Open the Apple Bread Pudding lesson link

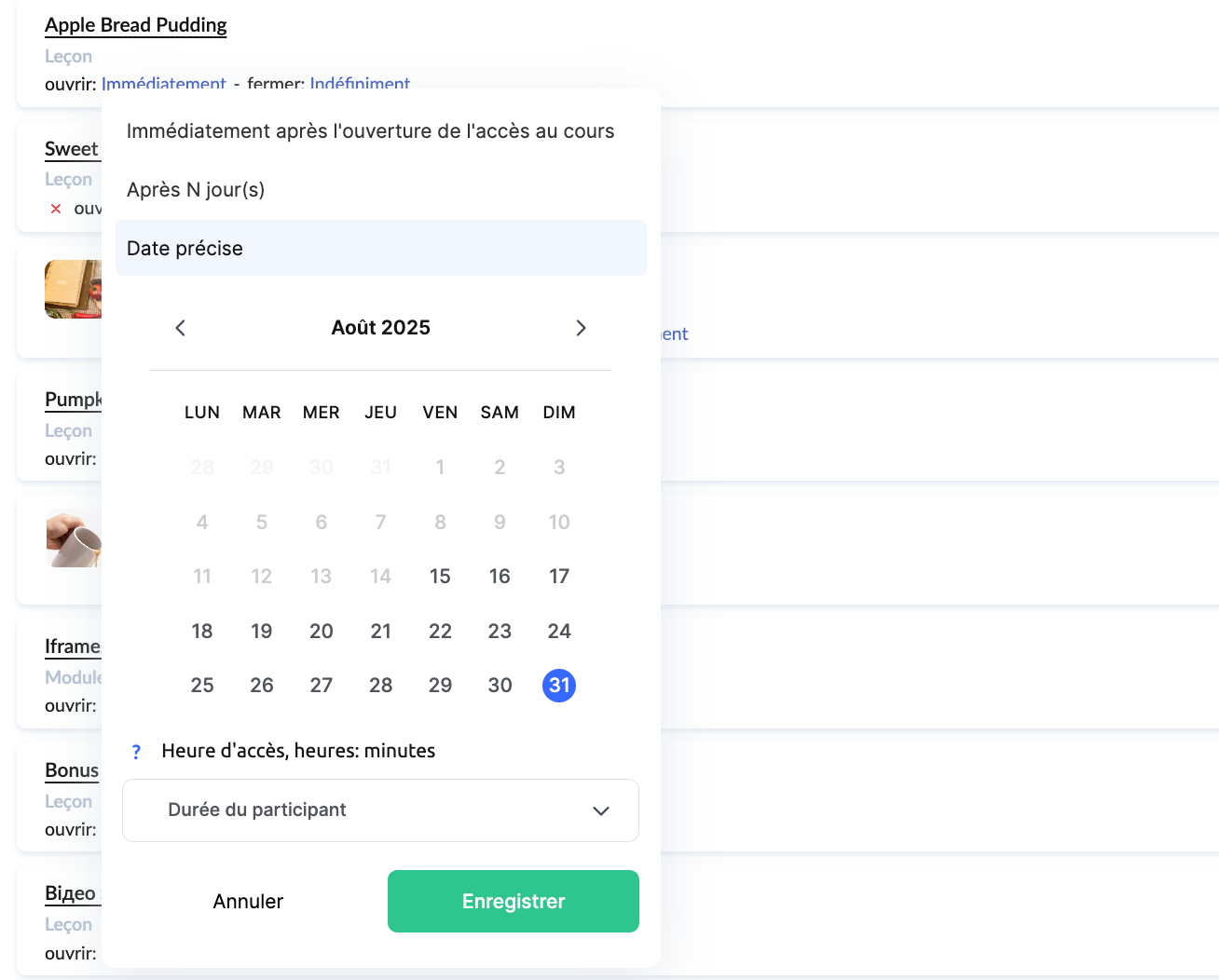pyautogui.click(x=136, y=25)
